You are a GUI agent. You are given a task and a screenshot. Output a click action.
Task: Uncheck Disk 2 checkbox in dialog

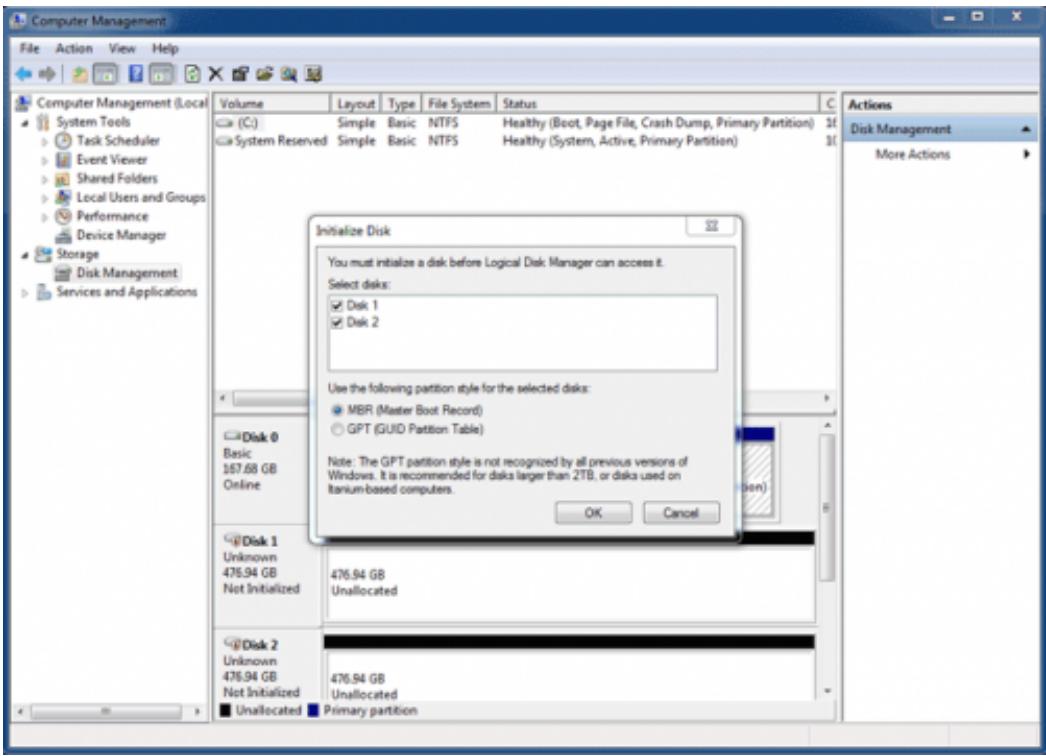click(x=337, y=323)
